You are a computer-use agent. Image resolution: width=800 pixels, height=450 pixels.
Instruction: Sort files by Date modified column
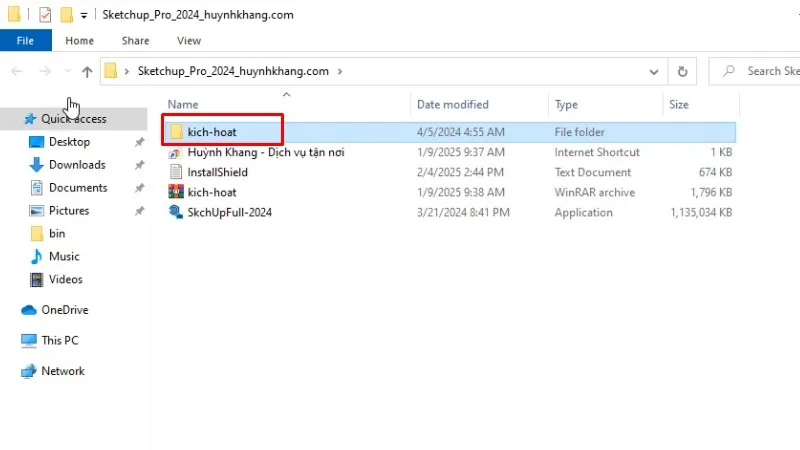point(453,104)
